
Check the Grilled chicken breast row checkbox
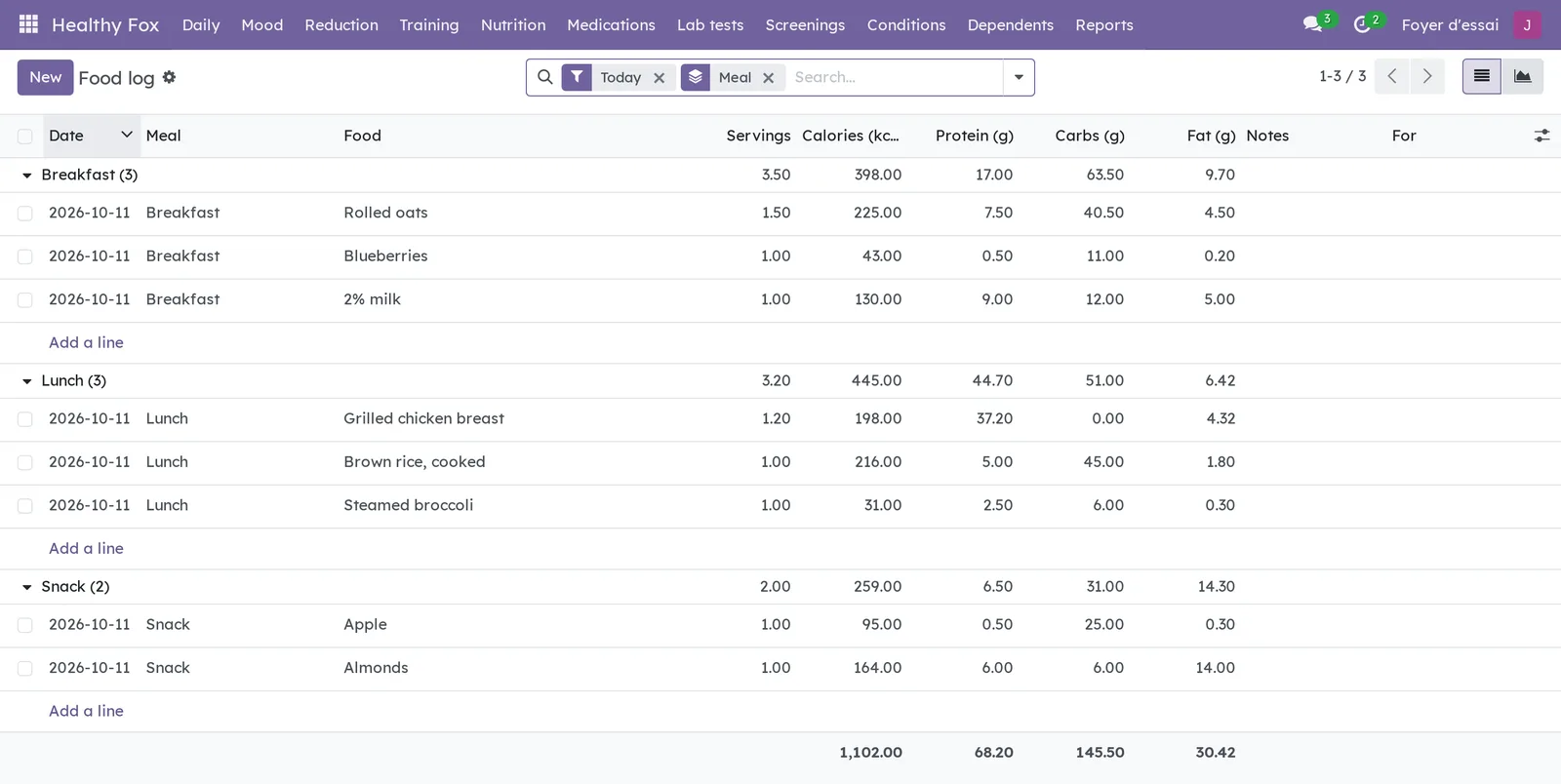pyautogui.click(x=25, y=419)
